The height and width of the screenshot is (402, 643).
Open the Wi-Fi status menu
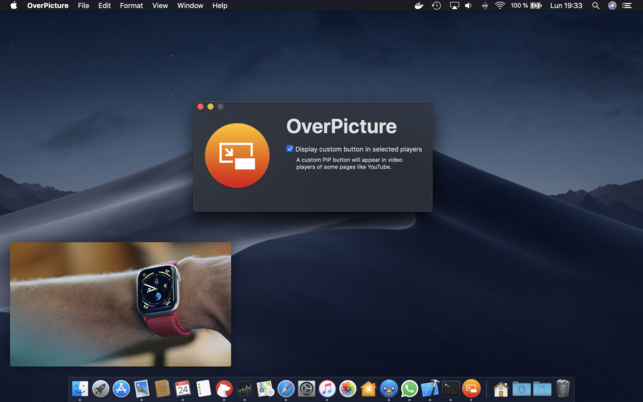click(x=499, y=6)
